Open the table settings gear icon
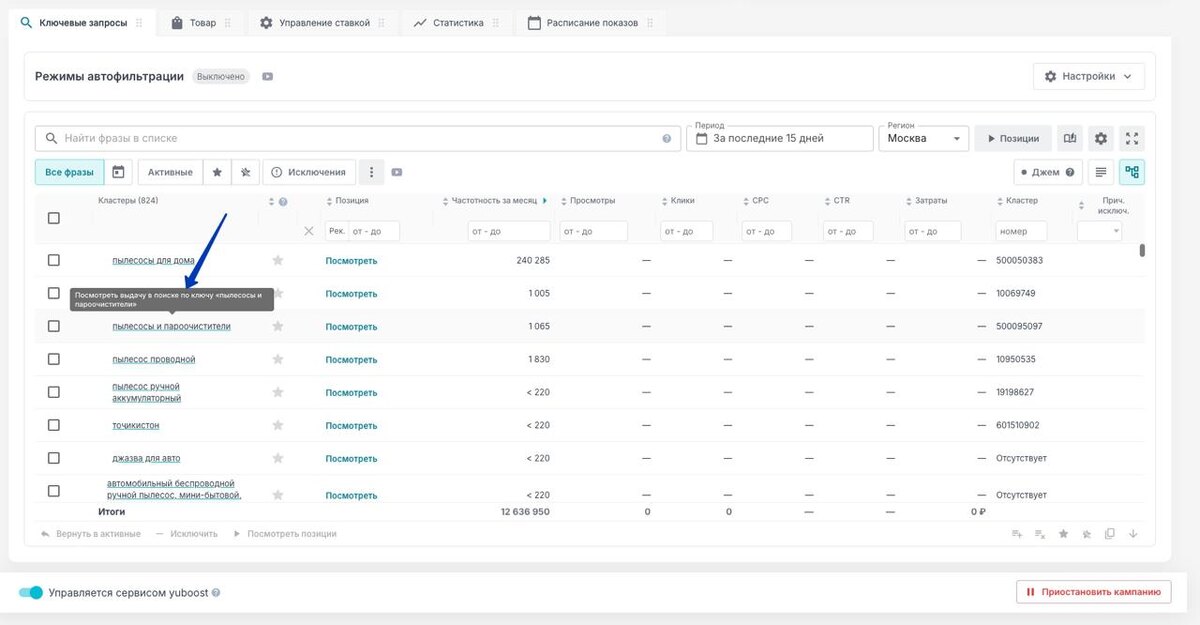The height and width of the screenshot is (625, 1200). (1101, 138)
